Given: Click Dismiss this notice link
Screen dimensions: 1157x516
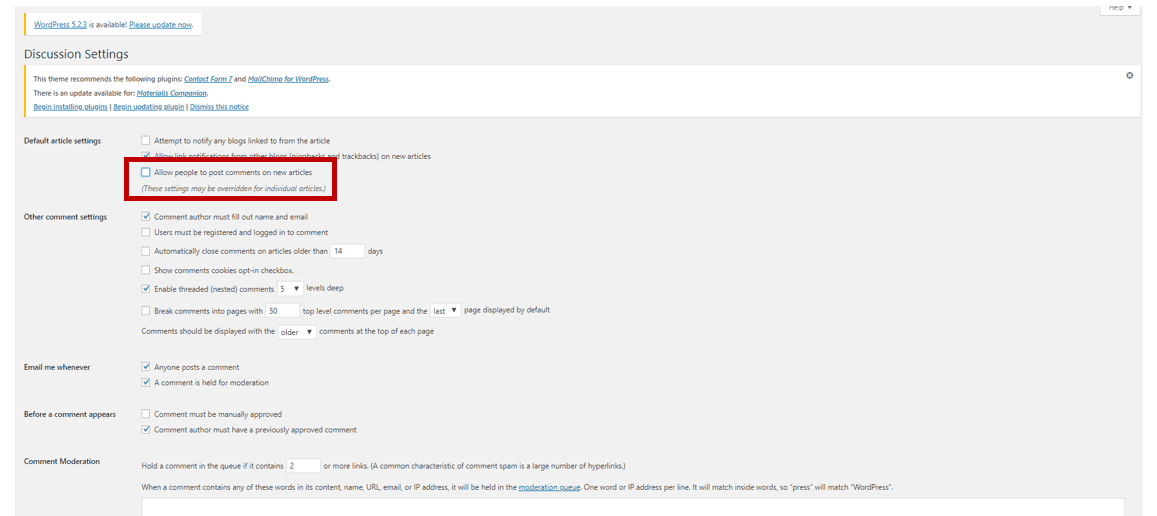Looking at the screenshot, I should [219, 107].
